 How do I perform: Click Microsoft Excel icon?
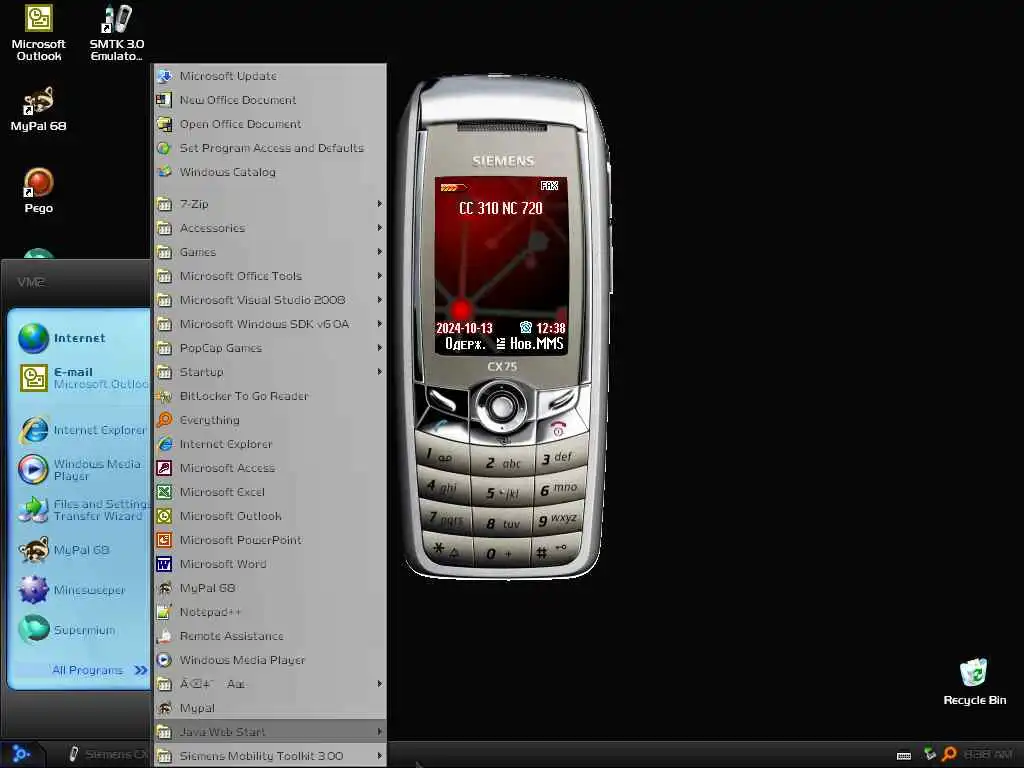(x=165, y=492)
